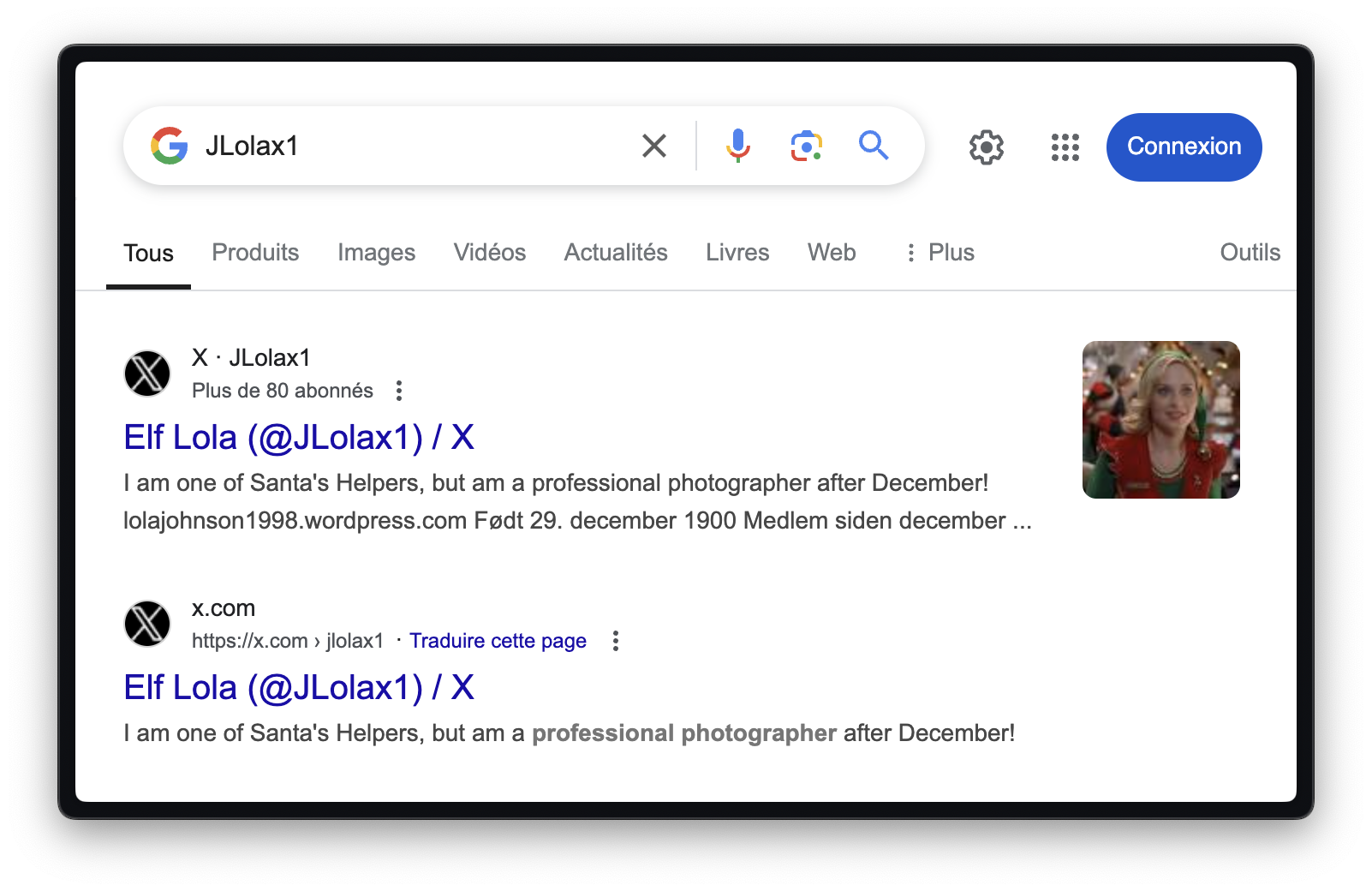
Task: Switch to the Livres tab
Action: (737, 253)
